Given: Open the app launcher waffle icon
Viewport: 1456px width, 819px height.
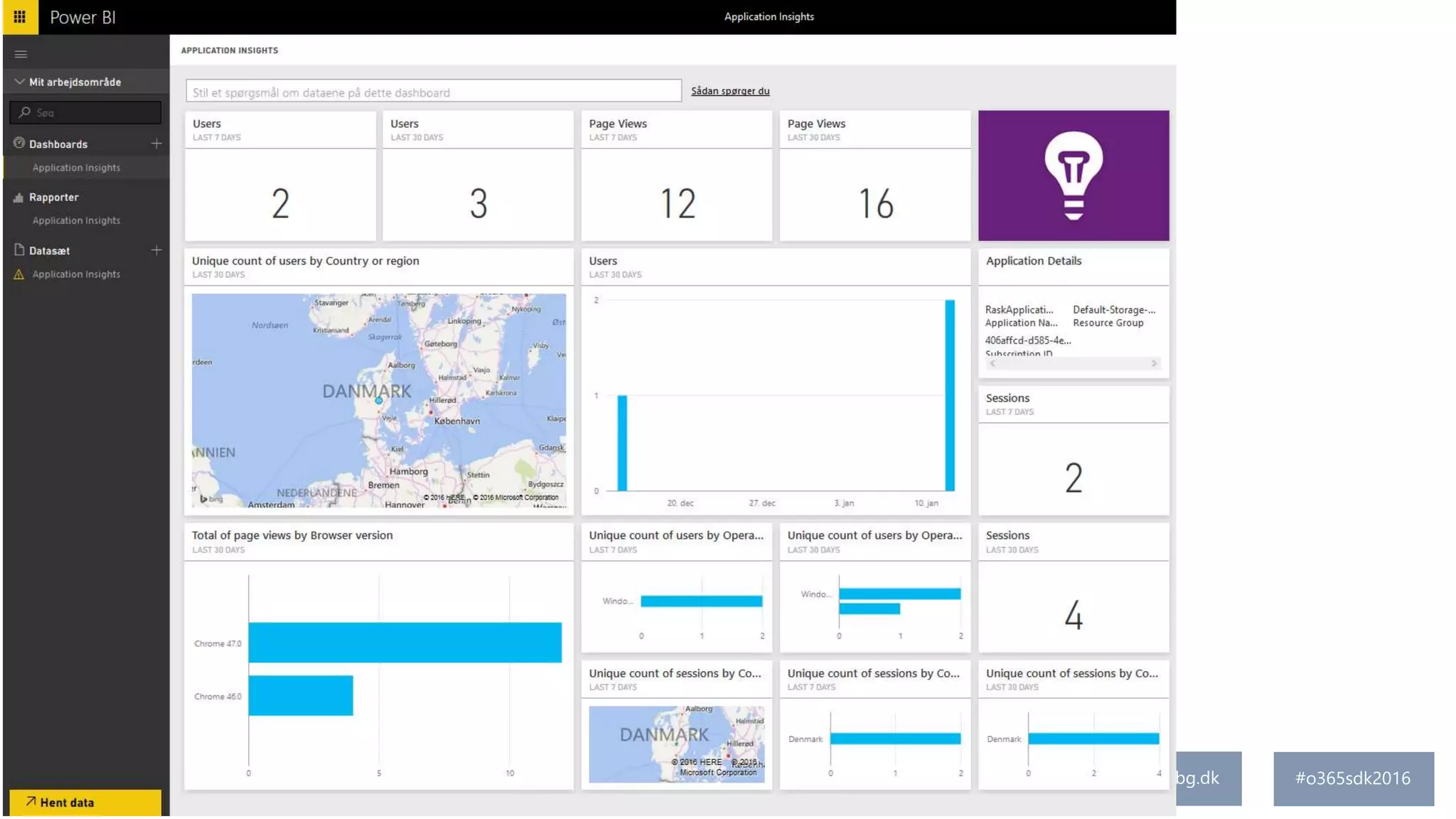Looking at the screenshot, I should point(20,17).
